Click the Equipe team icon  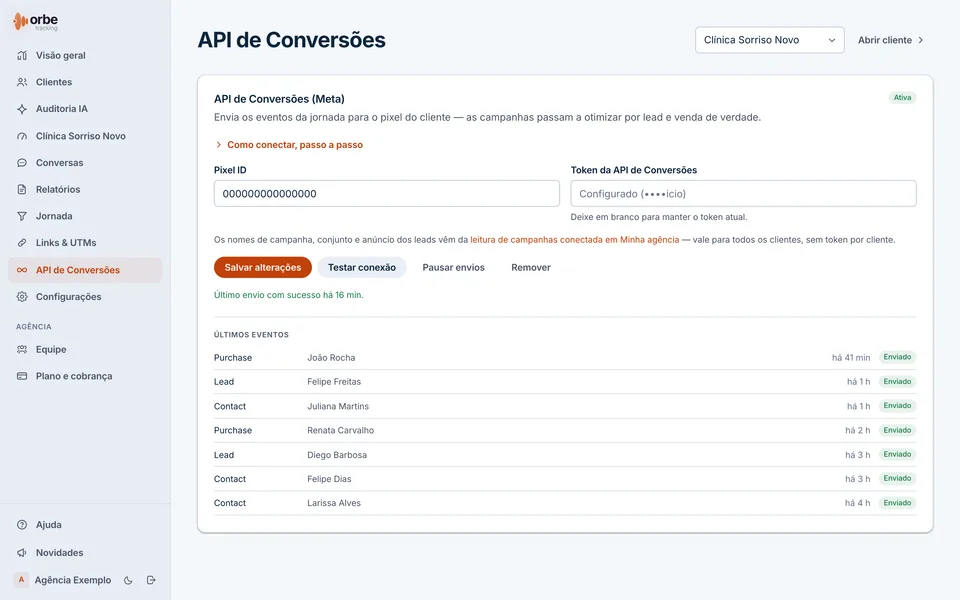point(22,350)
